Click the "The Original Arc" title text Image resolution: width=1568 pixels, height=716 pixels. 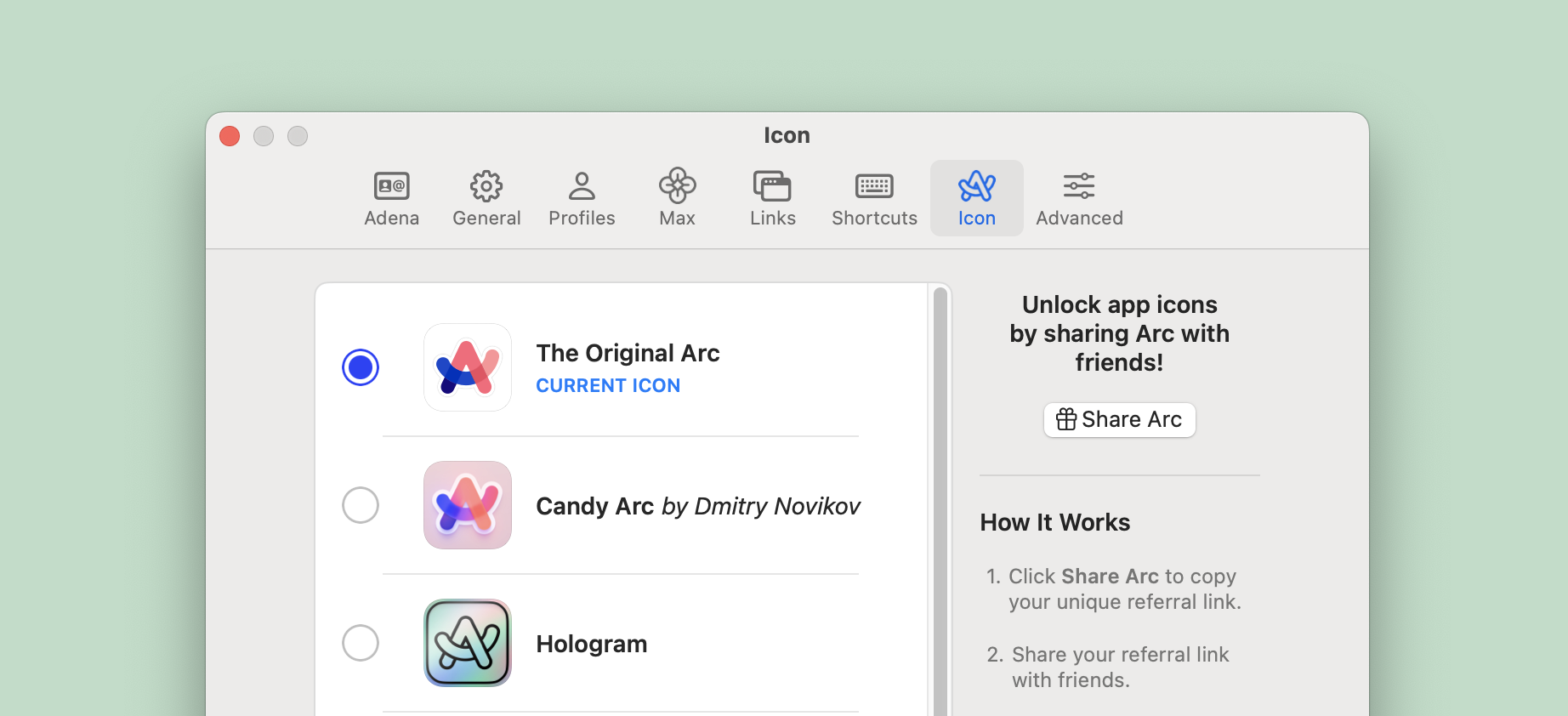[628, 353]
